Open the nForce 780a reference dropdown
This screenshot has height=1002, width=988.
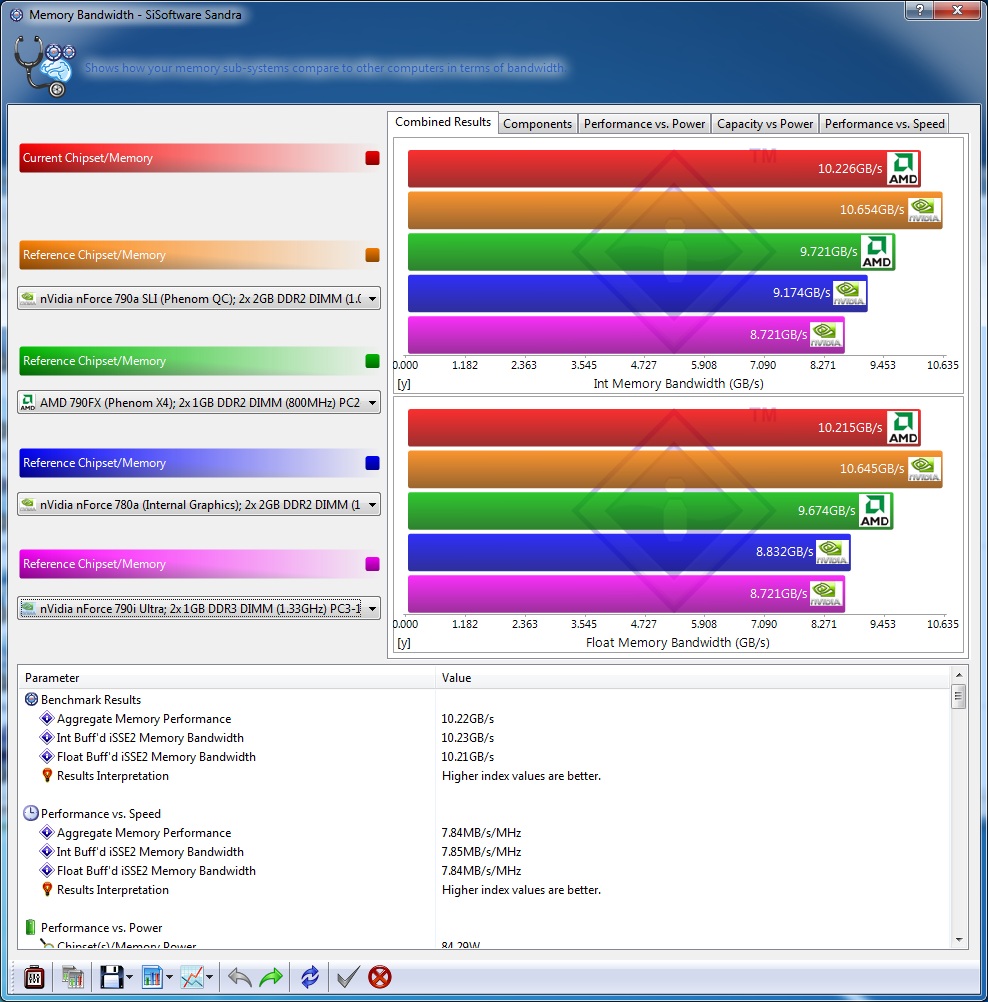[199, 505]
